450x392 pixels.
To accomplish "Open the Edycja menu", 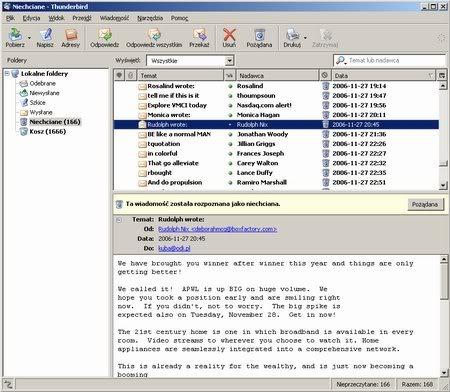I will (31, 18).
